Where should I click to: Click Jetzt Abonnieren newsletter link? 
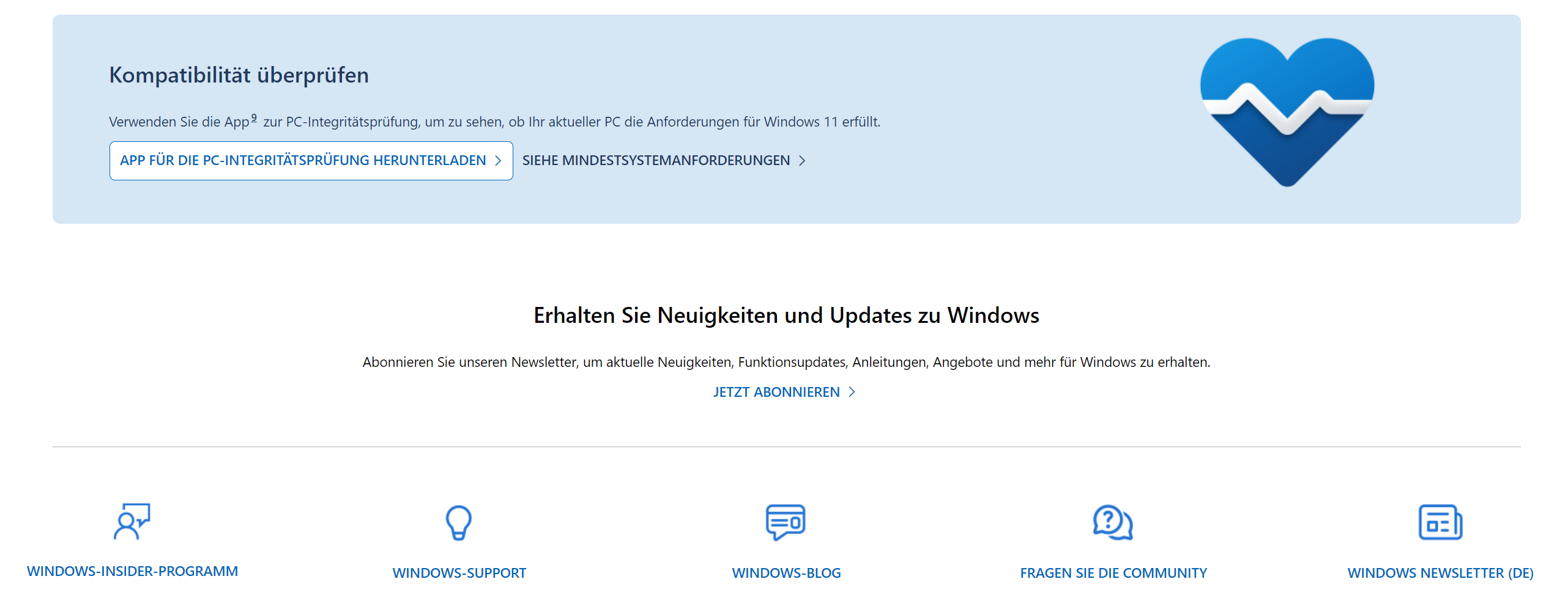click(784, 393)
